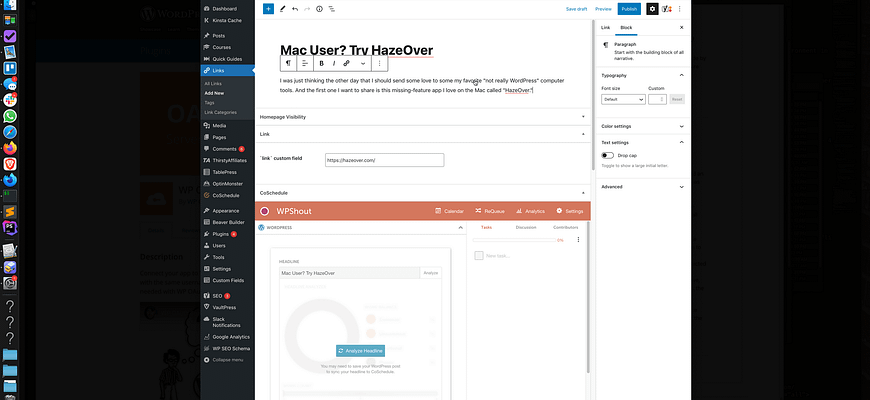870x400 pixels.
Task: Open Trello from the macOS dock
Action: [x=10, y=68]
